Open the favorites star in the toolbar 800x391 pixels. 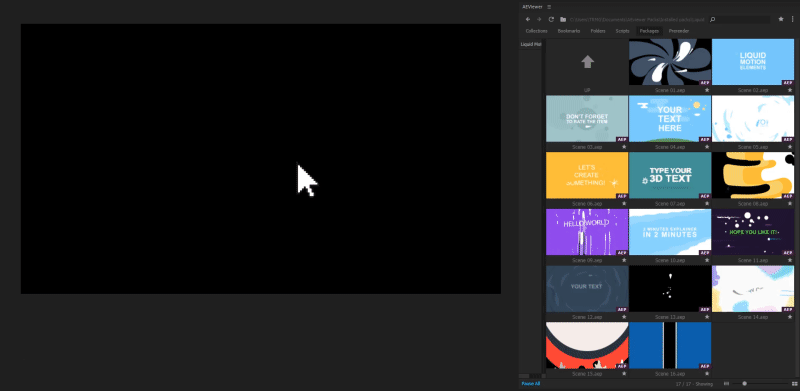[781, 19]
